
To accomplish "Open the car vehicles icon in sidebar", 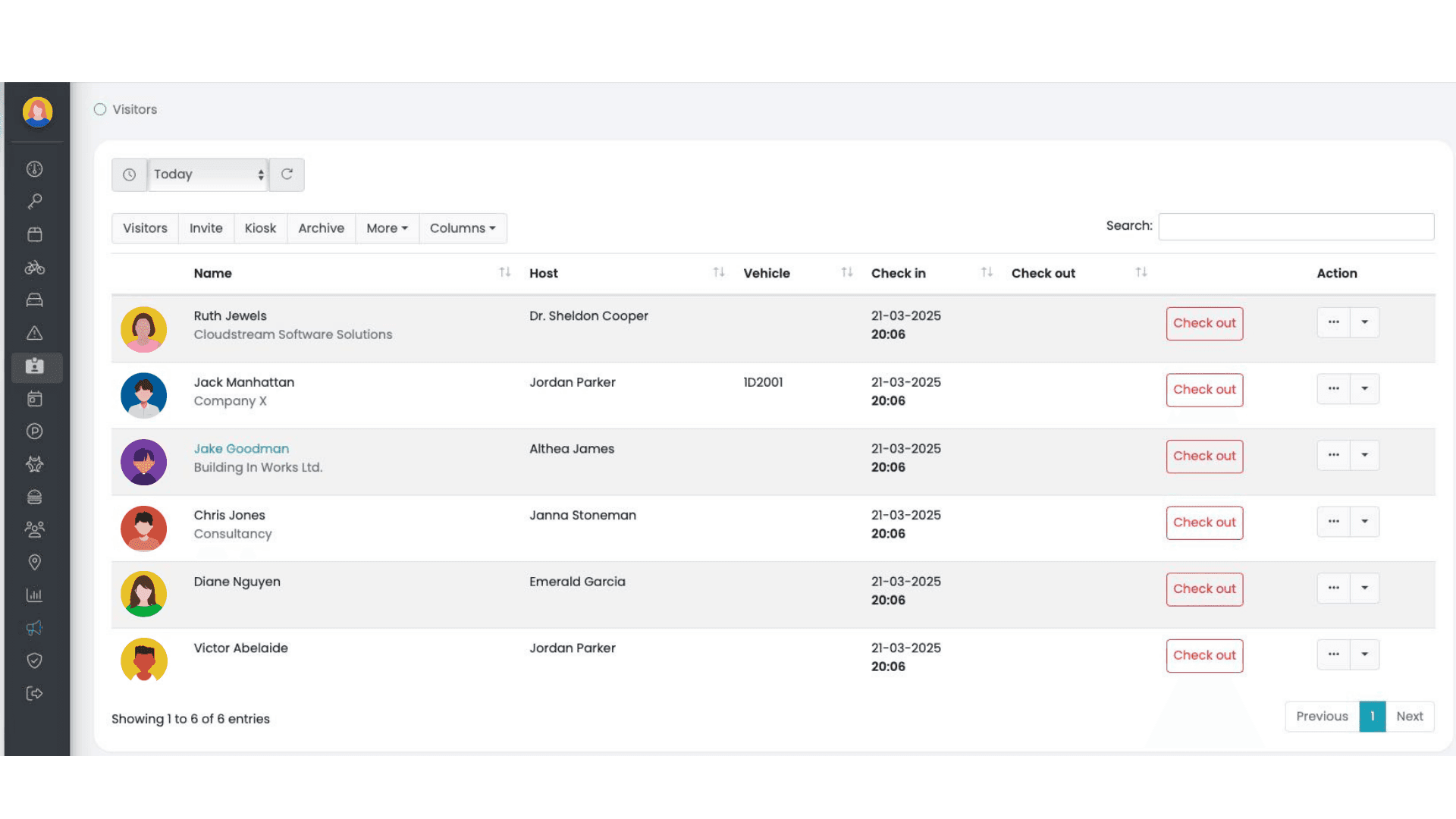I will coord(35,300).
